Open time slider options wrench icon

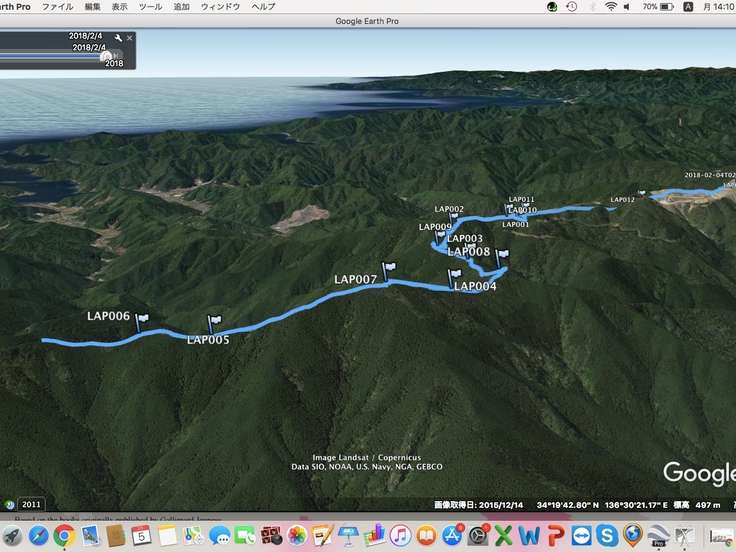click(x=118, y=38)
